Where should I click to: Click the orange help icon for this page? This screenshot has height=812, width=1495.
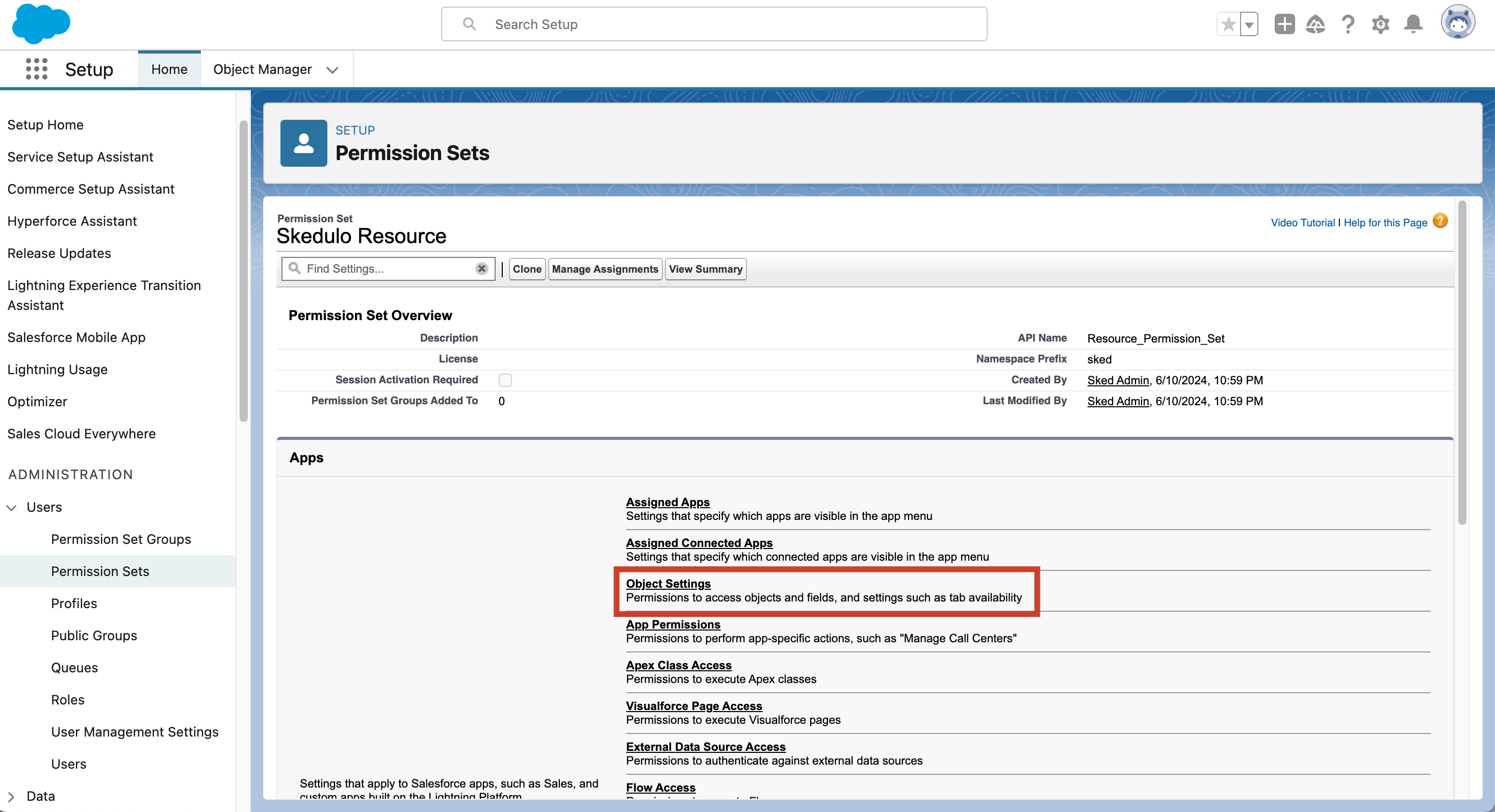(x=1440, y=221)
